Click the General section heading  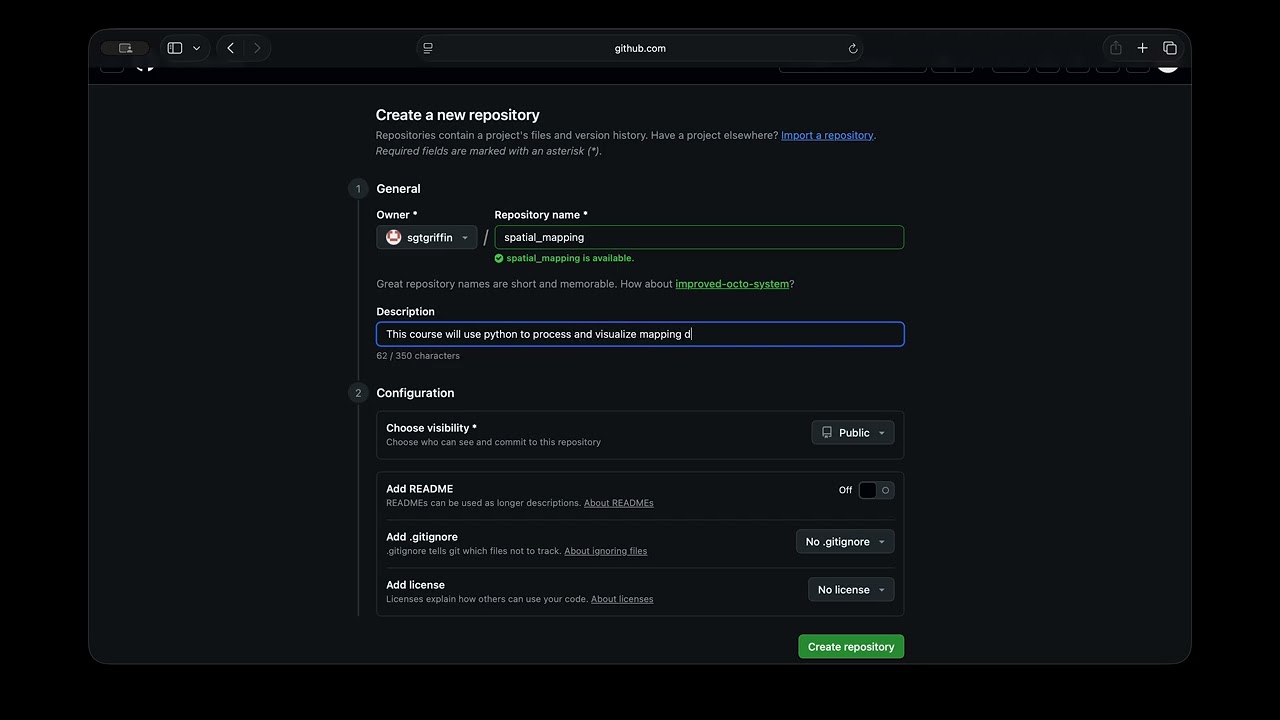(x=398, y=189)
